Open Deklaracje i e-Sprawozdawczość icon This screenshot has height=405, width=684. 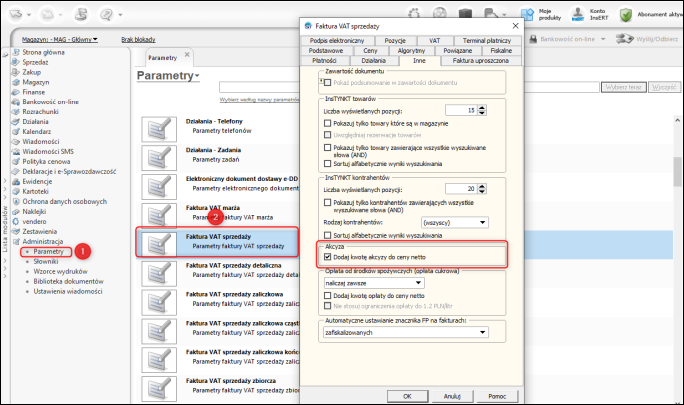click(16, 172)
